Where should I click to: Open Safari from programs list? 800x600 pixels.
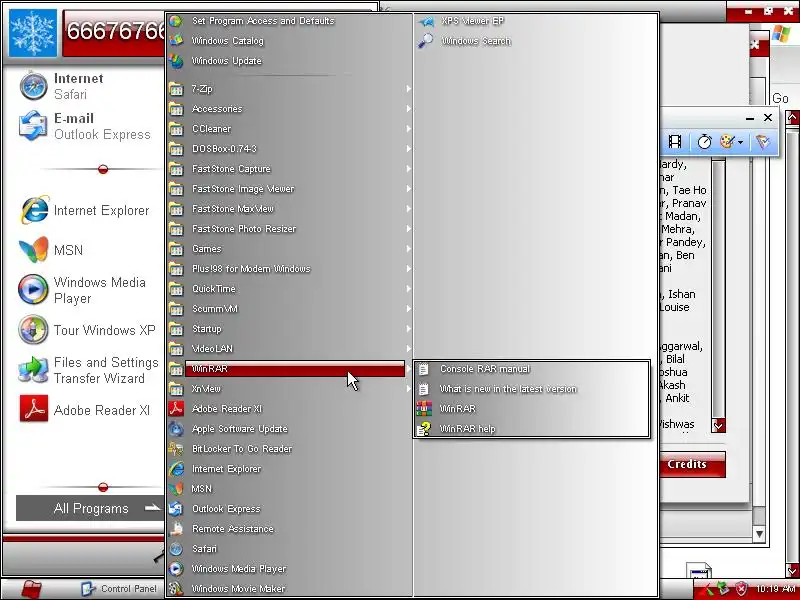289,548
